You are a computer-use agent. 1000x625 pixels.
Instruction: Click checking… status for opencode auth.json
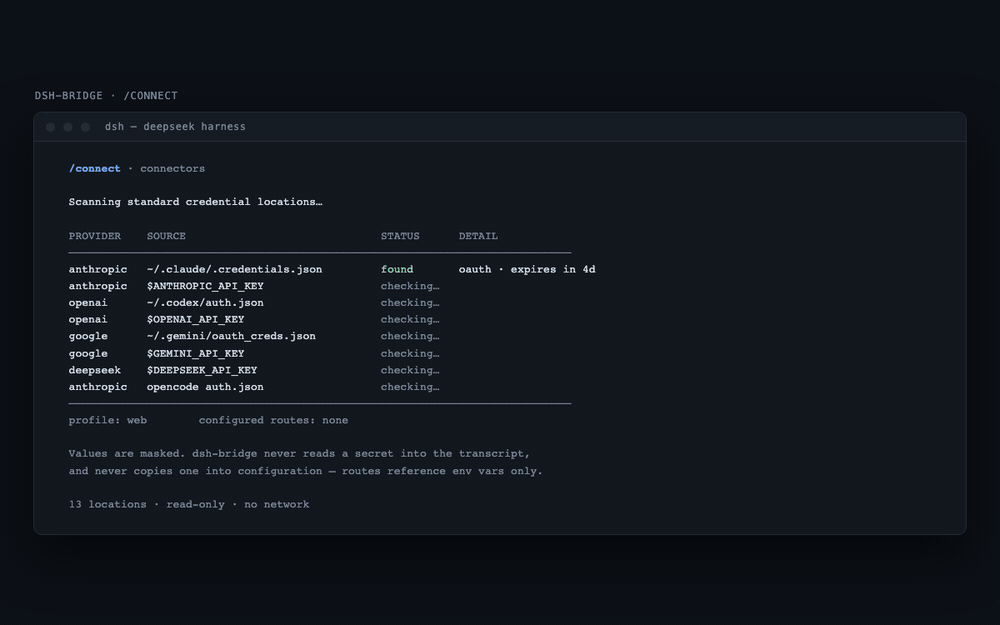pos(409,386)
